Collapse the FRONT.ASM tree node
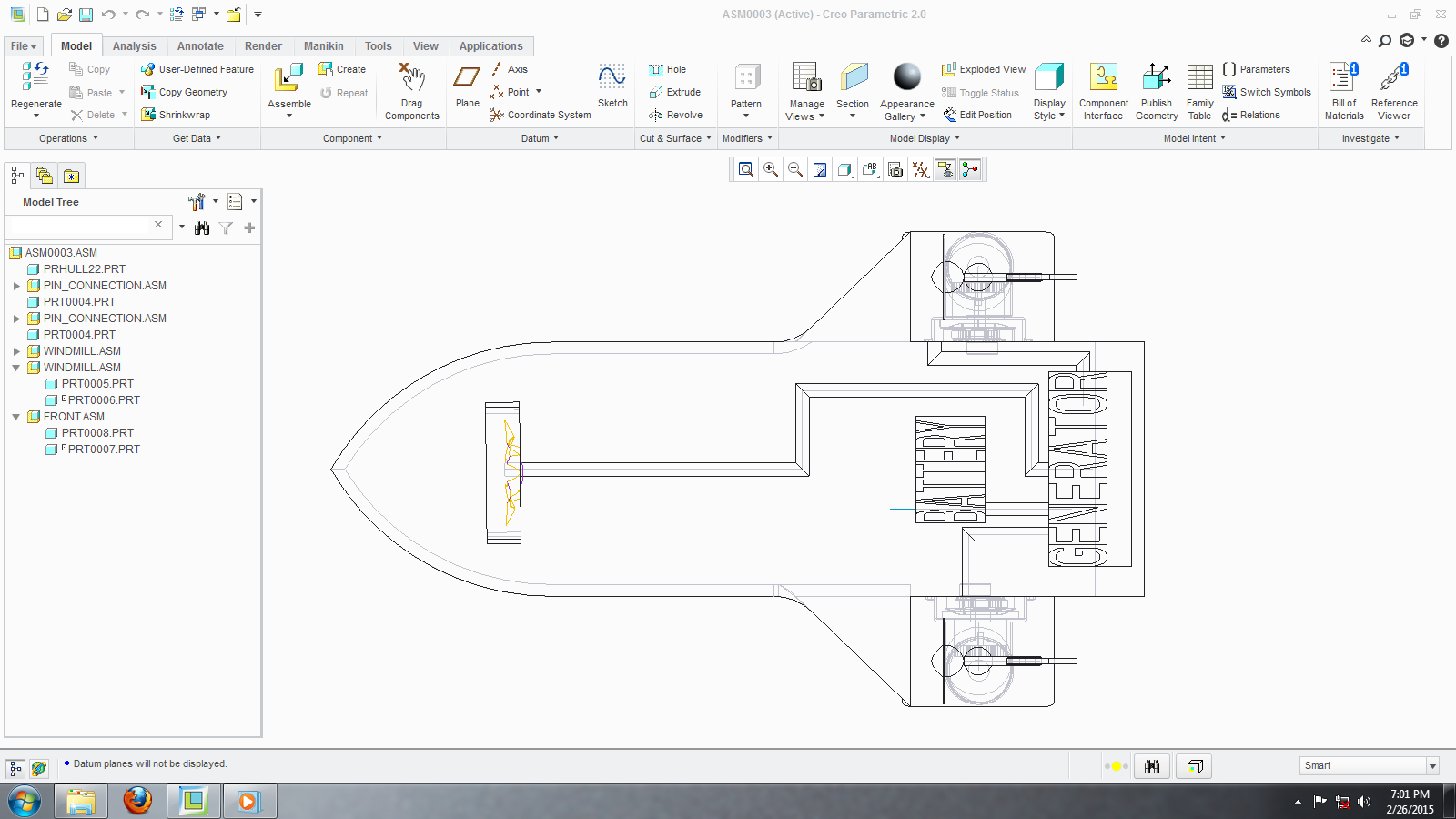This screenshot has width=1456, height=819. click(x=16, y=417)
